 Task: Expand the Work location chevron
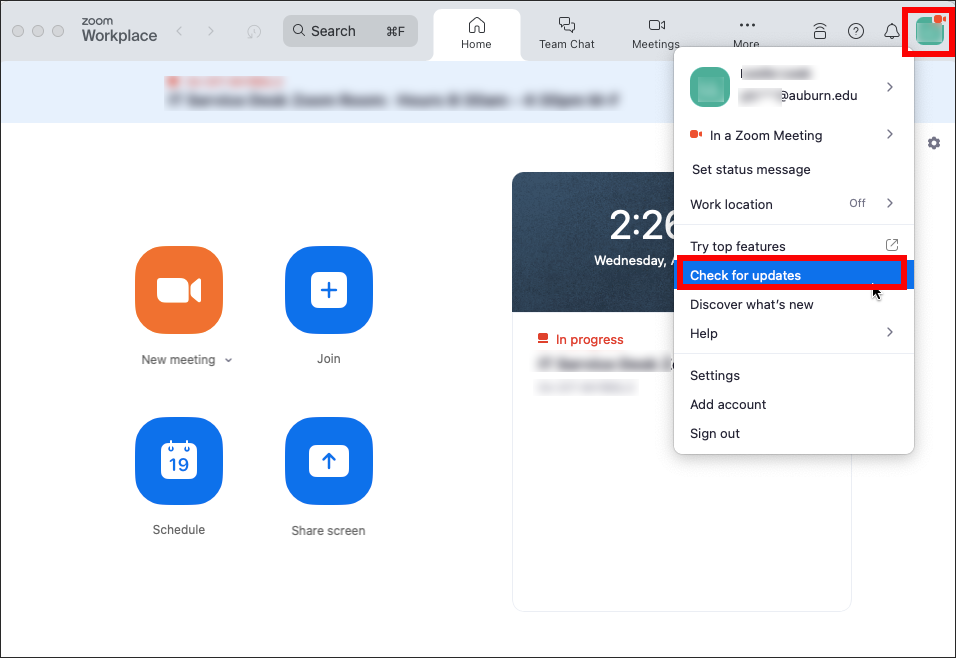[x=890, y=203]
